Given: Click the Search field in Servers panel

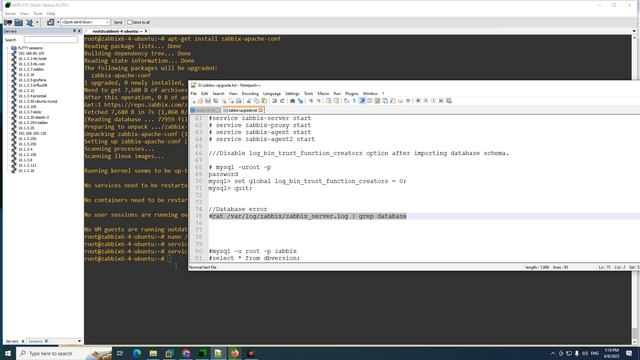Looking at the screenshot, I should (x=51, y=40).
